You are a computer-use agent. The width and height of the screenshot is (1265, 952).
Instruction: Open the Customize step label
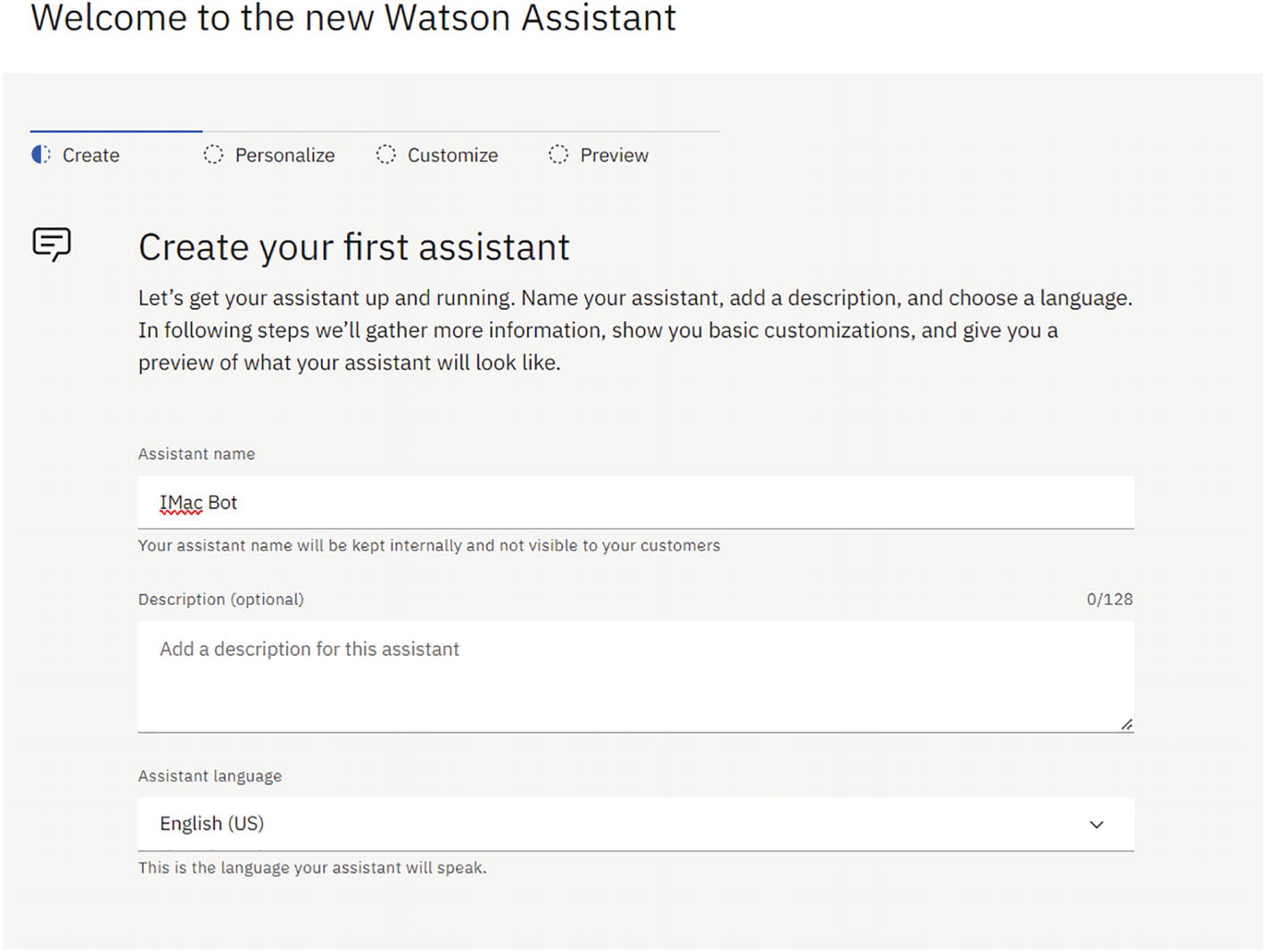[x=452, y=155]
